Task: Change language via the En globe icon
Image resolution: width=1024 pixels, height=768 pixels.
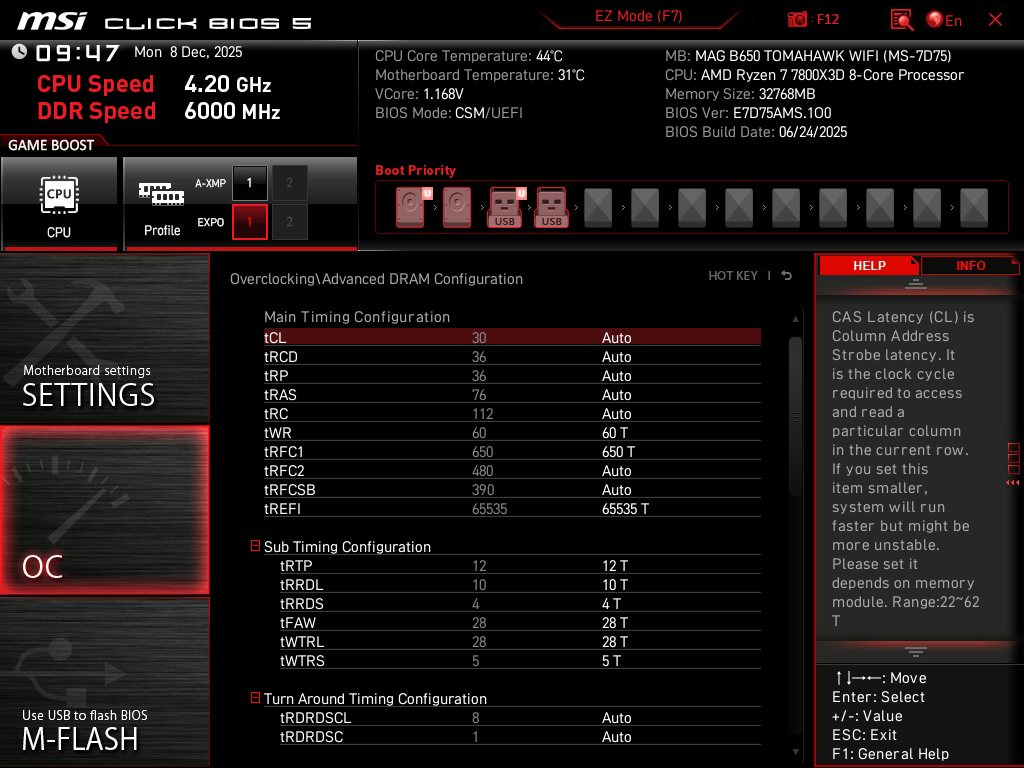Action: (x=944, y=20)
